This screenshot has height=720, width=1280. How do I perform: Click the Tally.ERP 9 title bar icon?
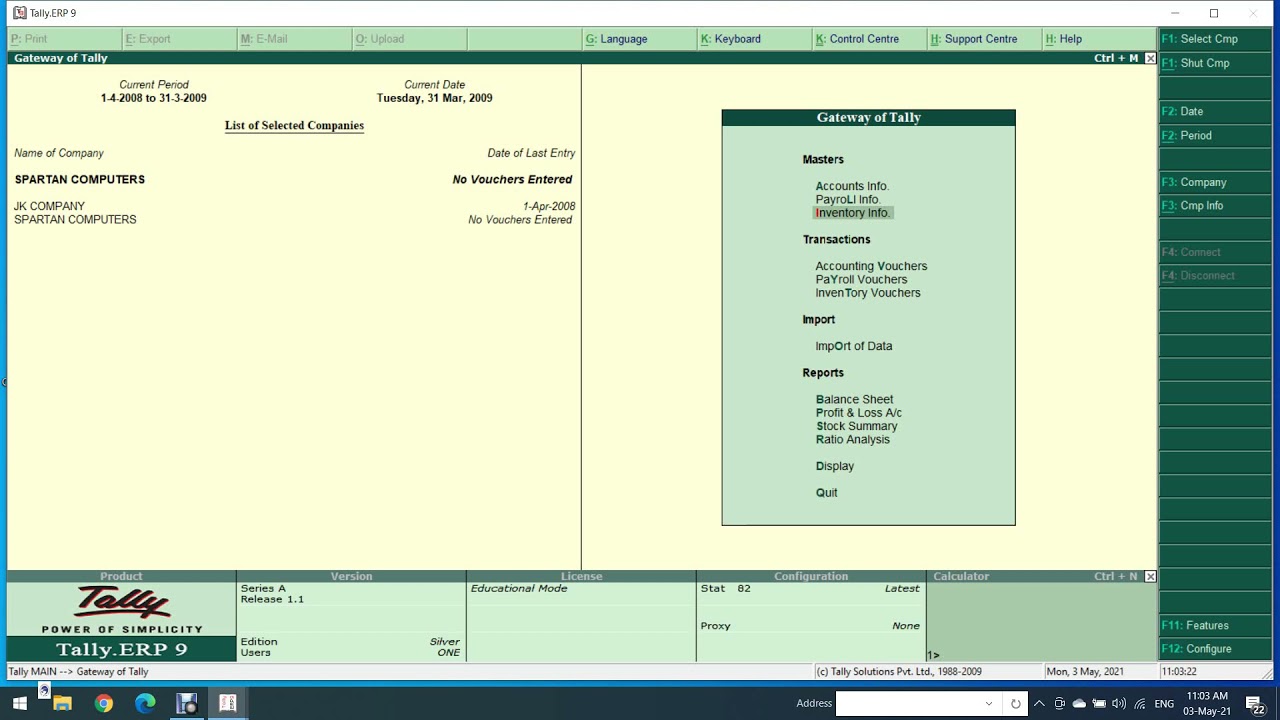pyautogui.click(x=19, y=13)
